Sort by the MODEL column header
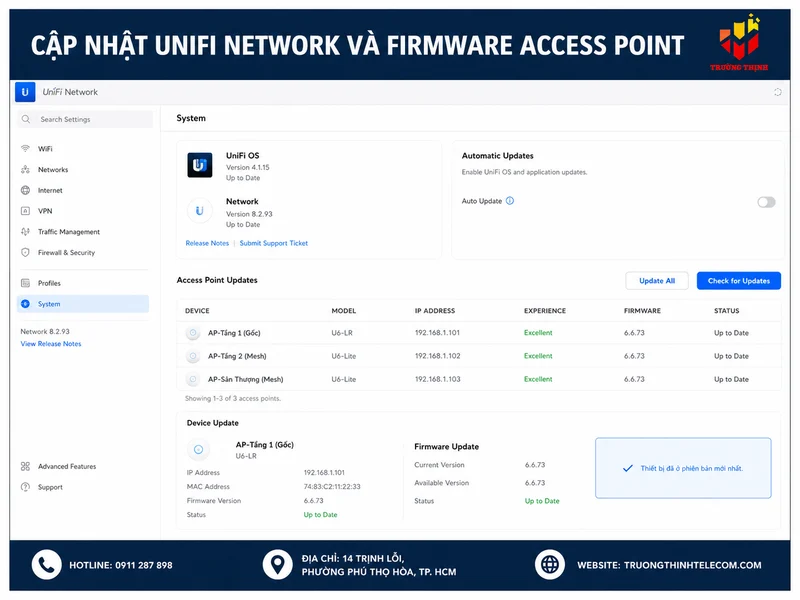This screenshot has width=800, height=600. pos(344,311)
